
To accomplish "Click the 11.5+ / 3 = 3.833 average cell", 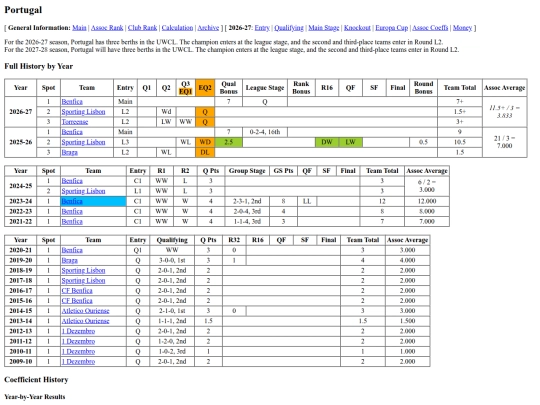I will coord(505,112).
